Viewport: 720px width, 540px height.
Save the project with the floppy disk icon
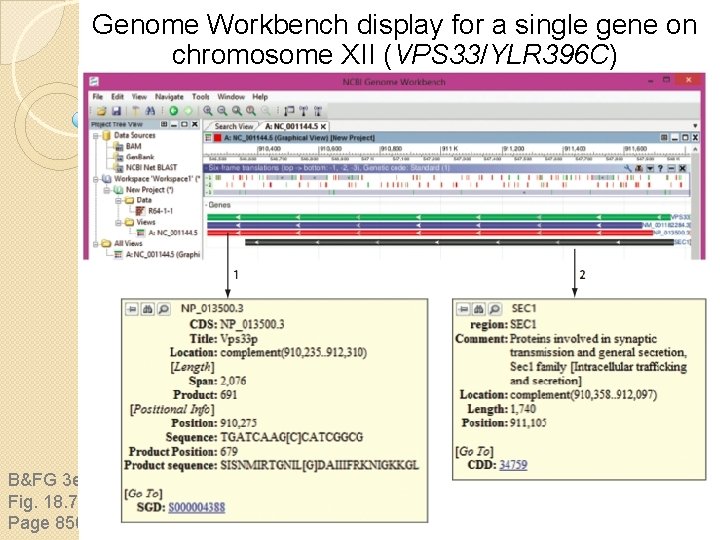point(117,111)
